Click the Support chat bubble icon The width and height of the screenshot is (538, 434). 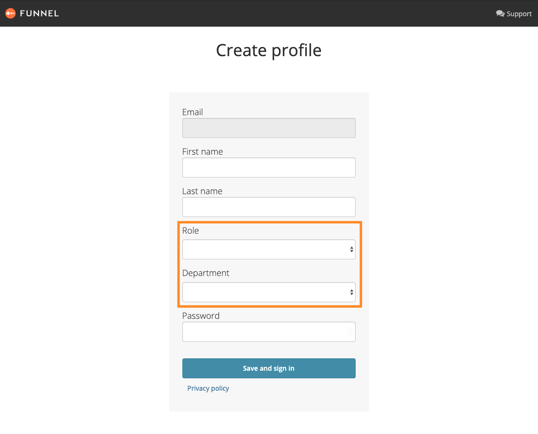click(x=500, y=13)
